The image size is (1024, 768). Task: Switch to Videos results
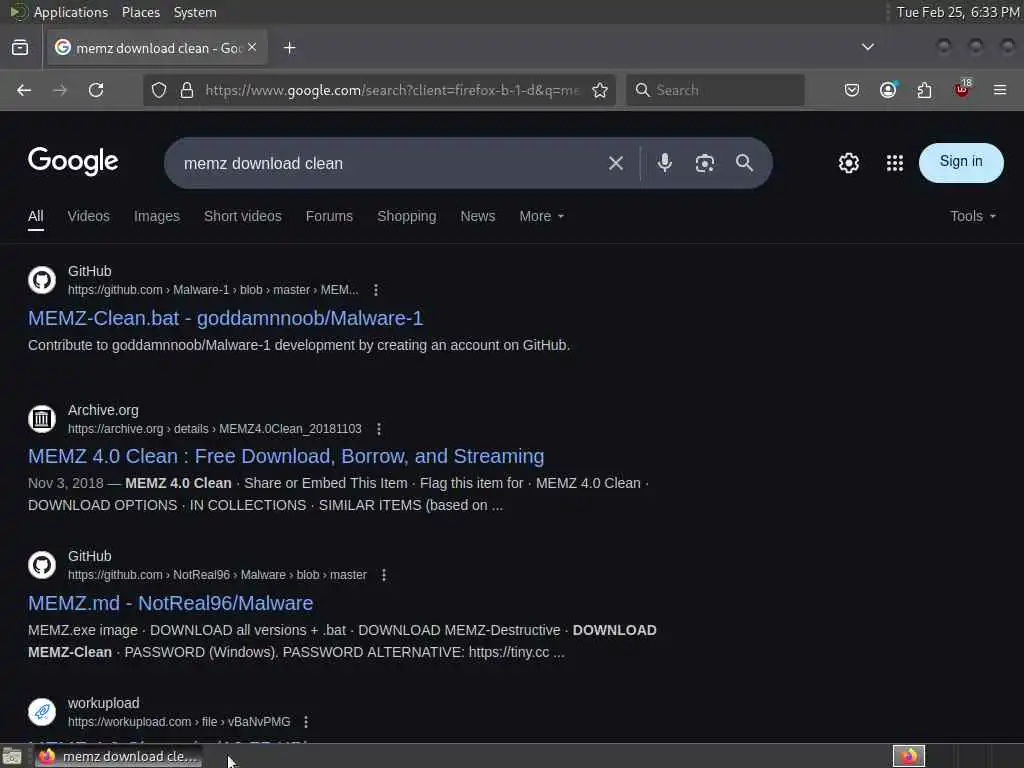89,216
